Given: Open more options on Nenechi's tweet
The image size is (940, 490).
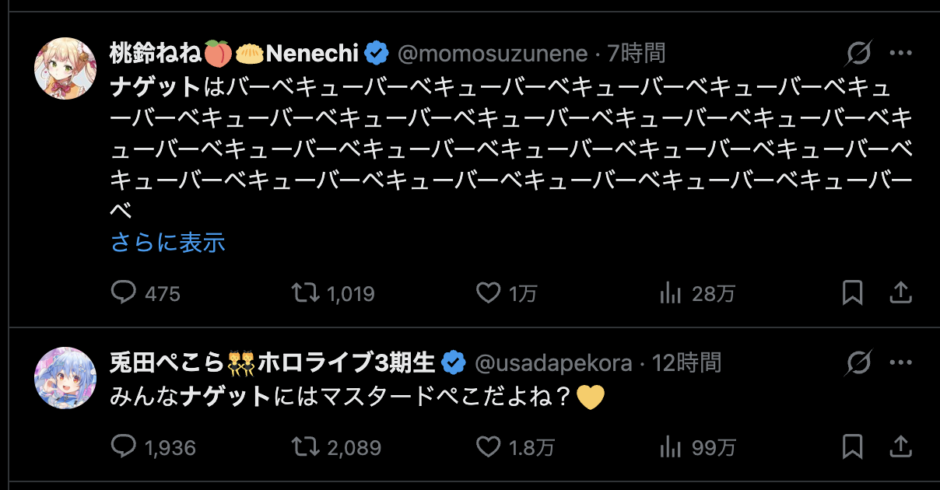Looking at the screenshot, I should tap(900, 53).
